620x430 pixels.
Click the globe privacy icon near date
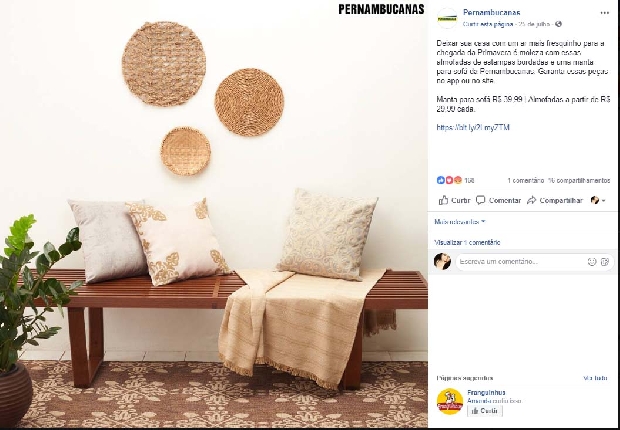[x=558, y=24]
